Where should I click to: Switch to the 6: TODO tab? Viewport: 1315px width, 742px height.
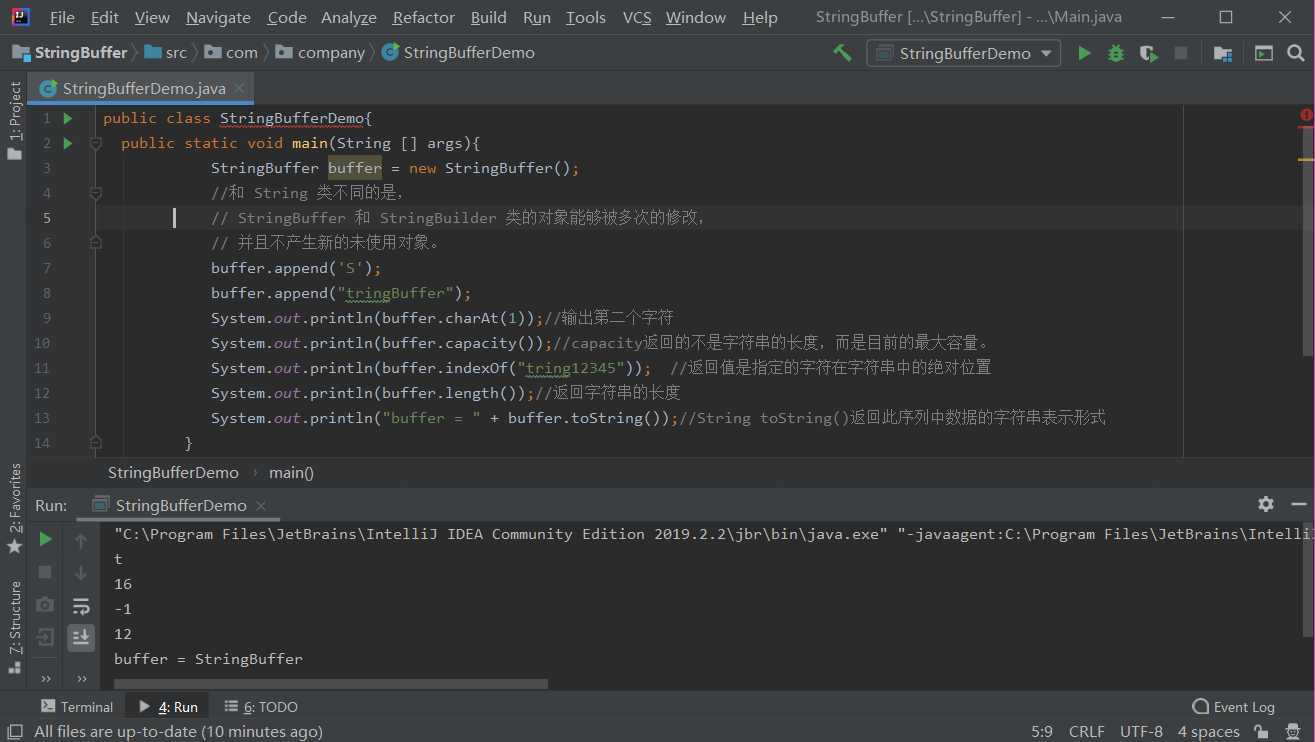click(261, 706)
